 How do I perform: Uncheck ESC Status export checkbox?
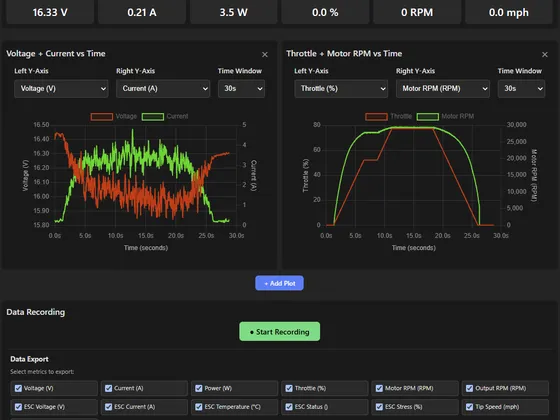click(x=289, y=407)
